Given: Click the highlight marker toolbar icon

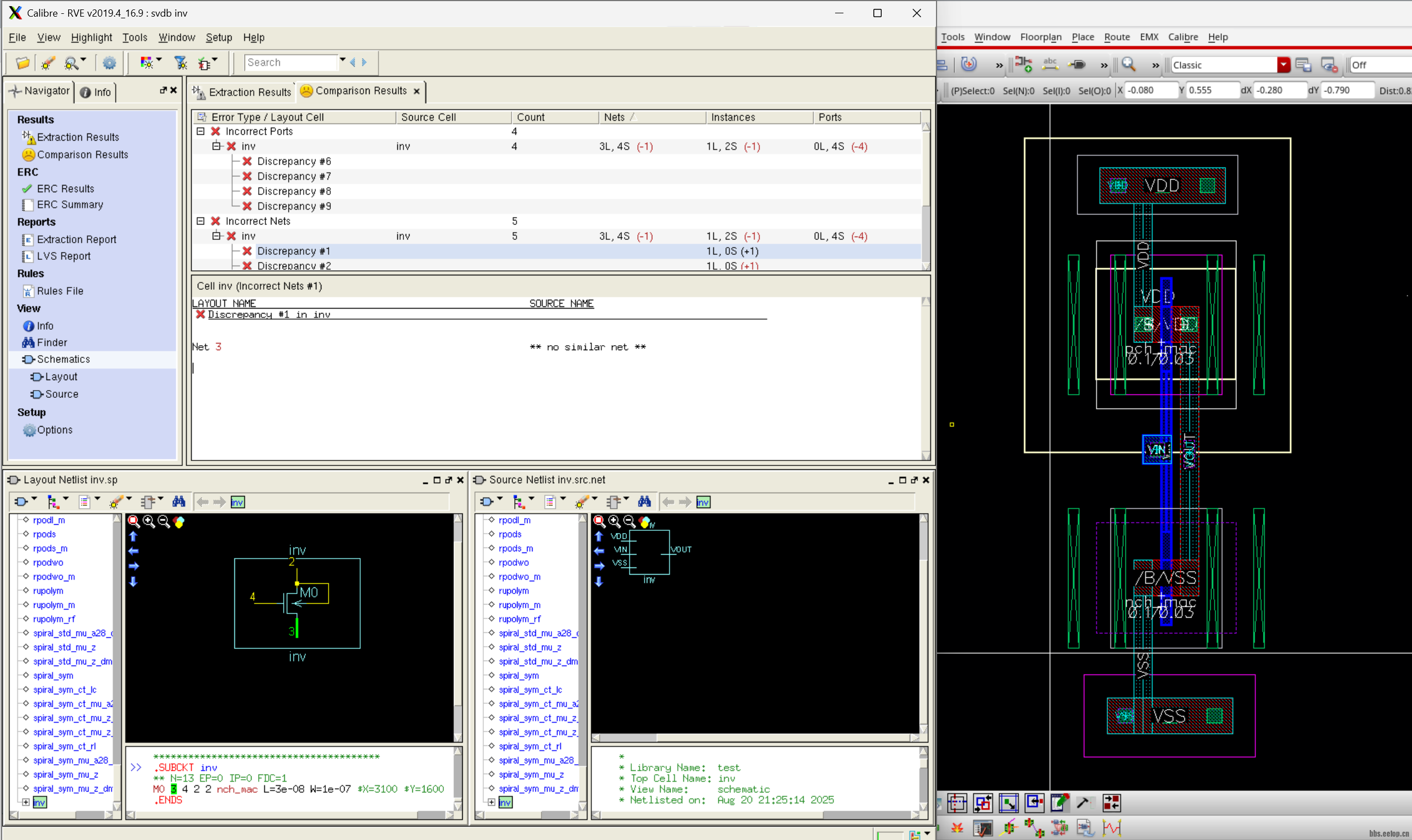Looking at the screenshot, I should (x=48, y=62).
